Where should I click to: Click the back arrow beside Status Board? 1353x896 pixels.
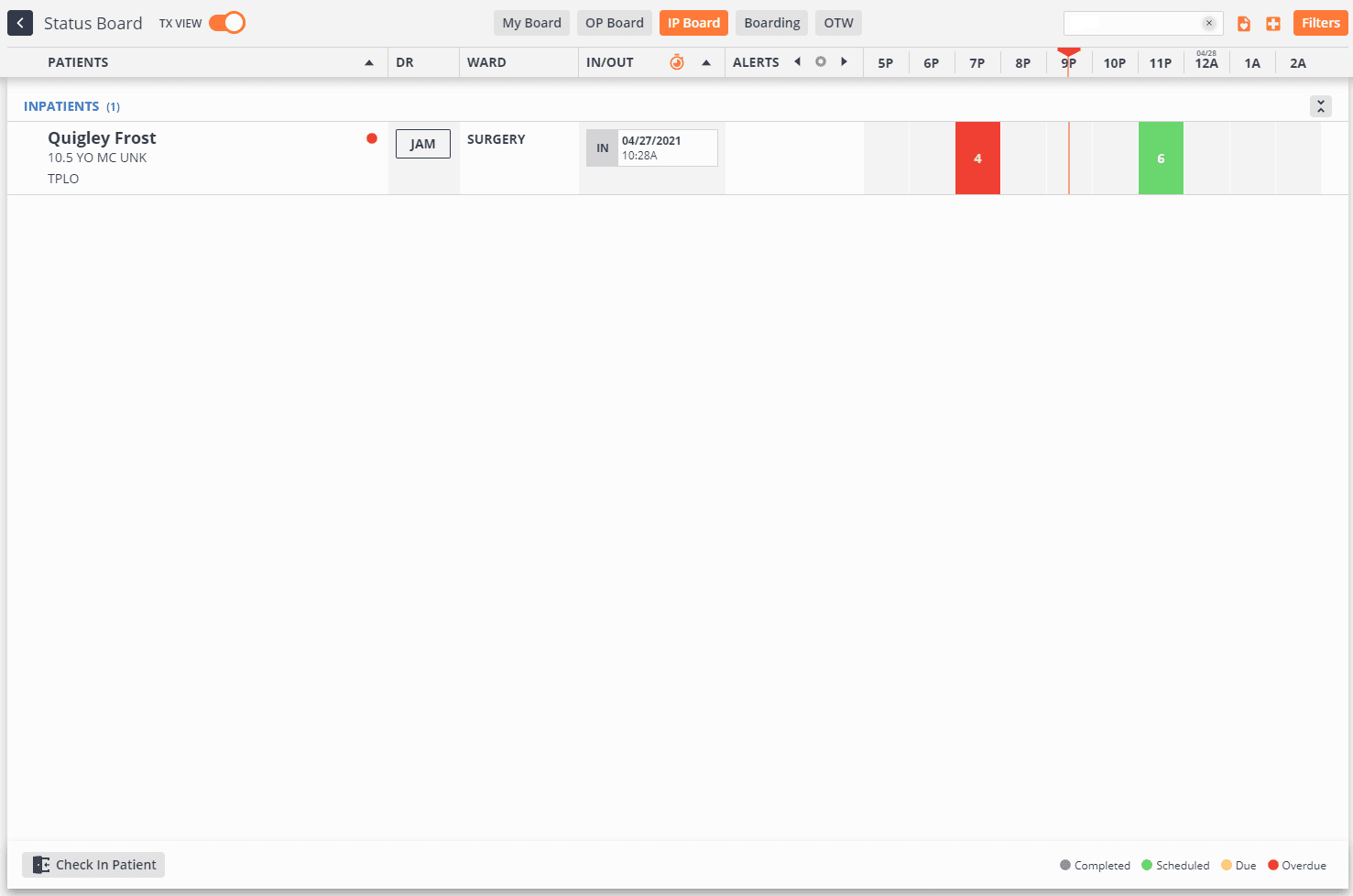tap(20, 23)
